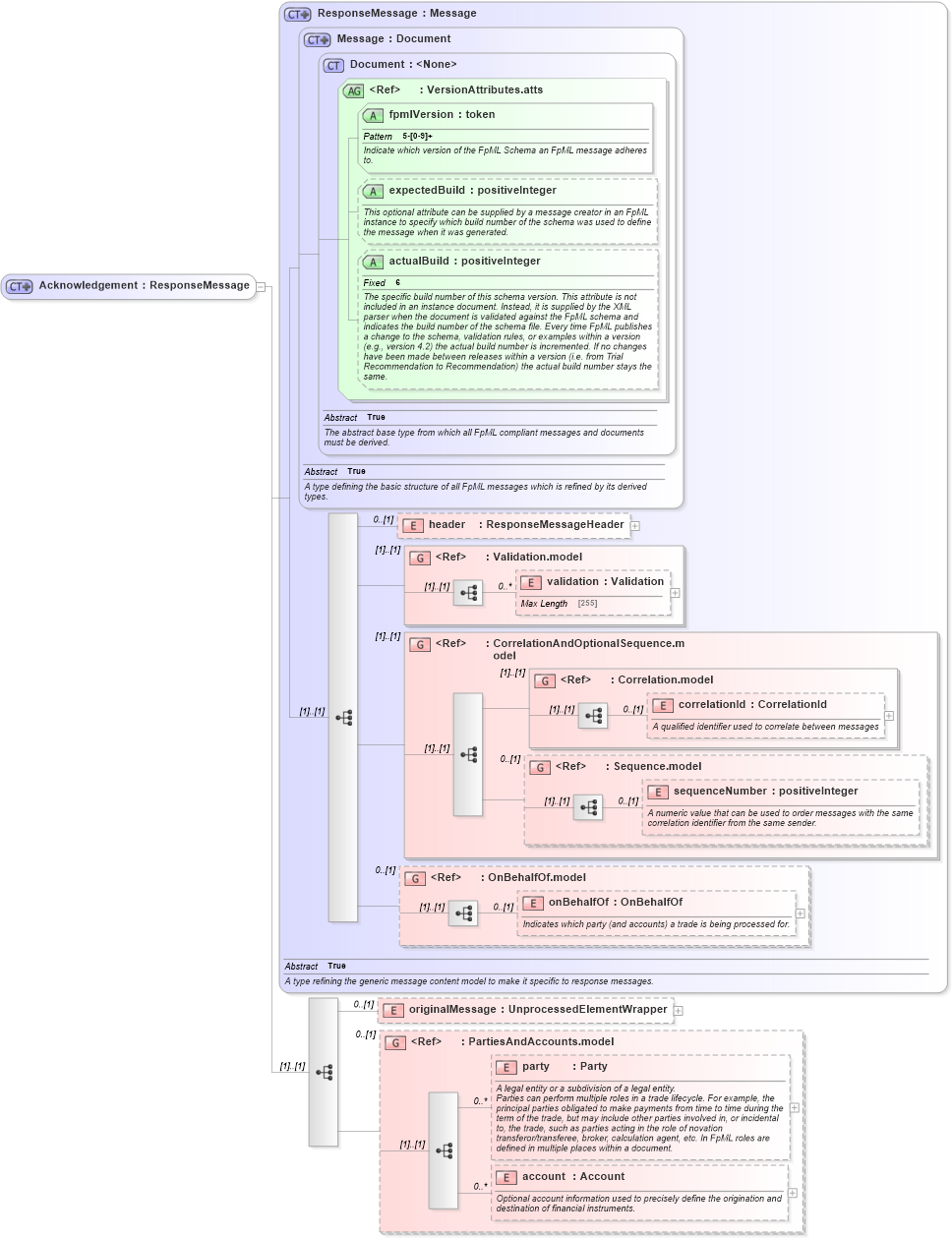This screenshot has height=1238, width=952.
Task: Select the Document : <None> title
Action: coord(403,64)
